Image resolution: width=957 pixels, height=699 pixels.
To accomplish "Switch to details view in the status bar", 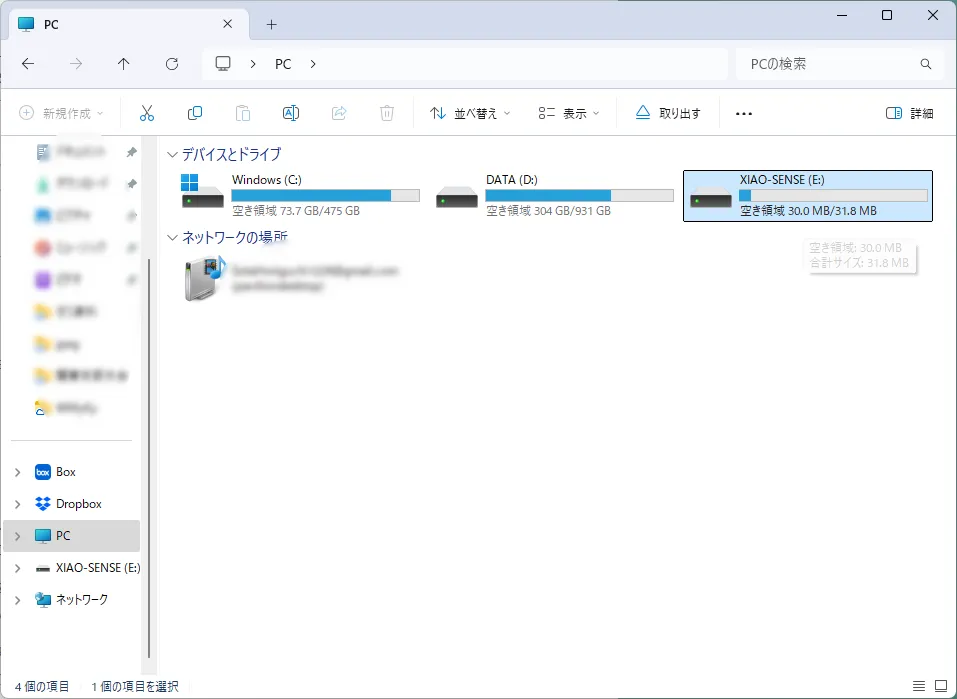I will click(919, 686).
